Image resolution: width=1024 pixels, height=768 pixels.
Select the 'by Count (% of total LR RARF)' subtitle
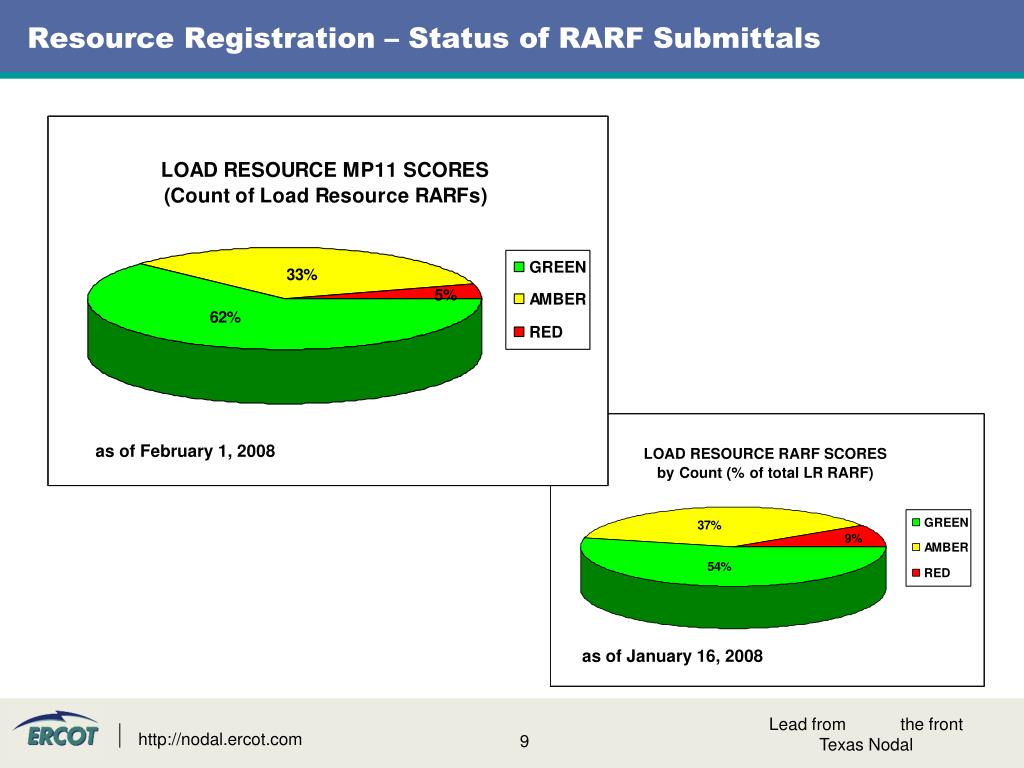pyautogui.click(x=765, y=473)
